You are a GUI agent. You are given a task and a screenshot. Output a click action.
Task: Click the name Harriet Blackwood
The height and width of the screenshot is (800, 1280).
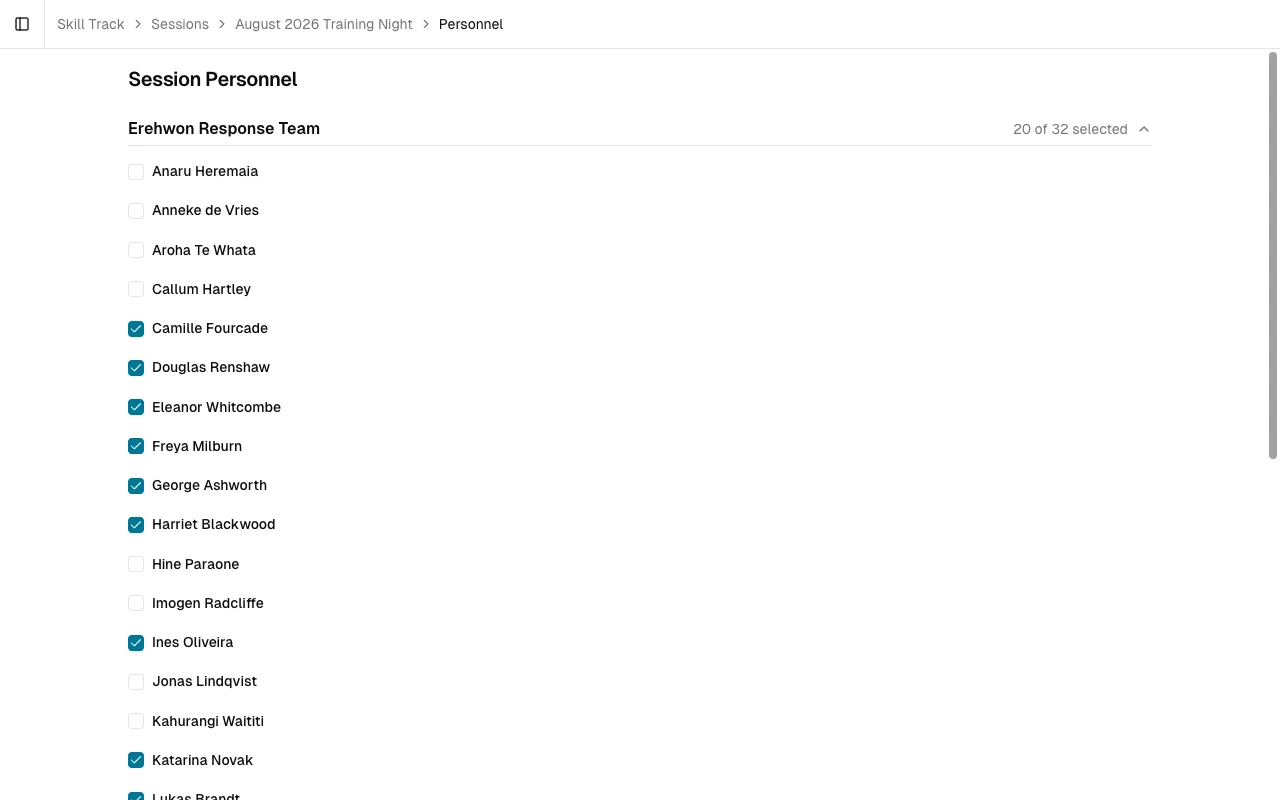tap(213, 524)
